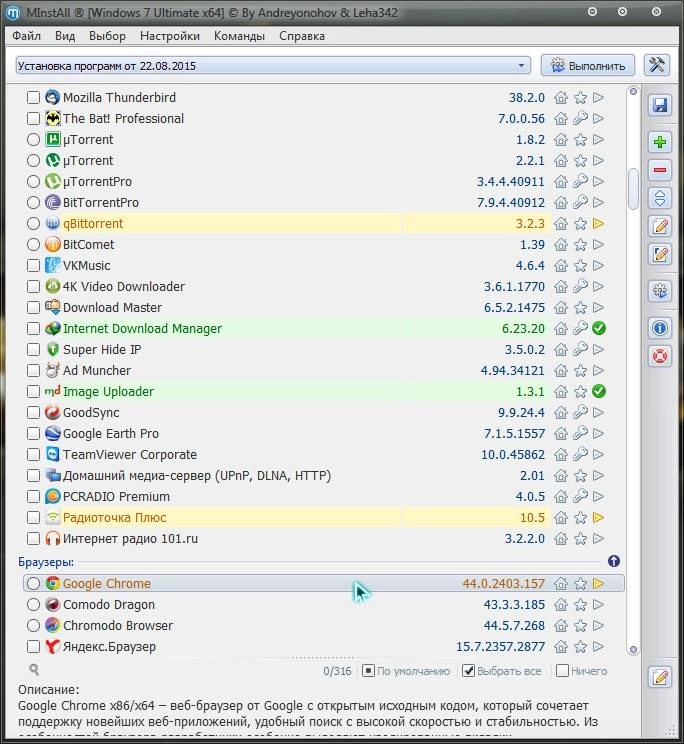Open the Вид menu
This screenshot has width=684, height=744.
tap(65, 36)
